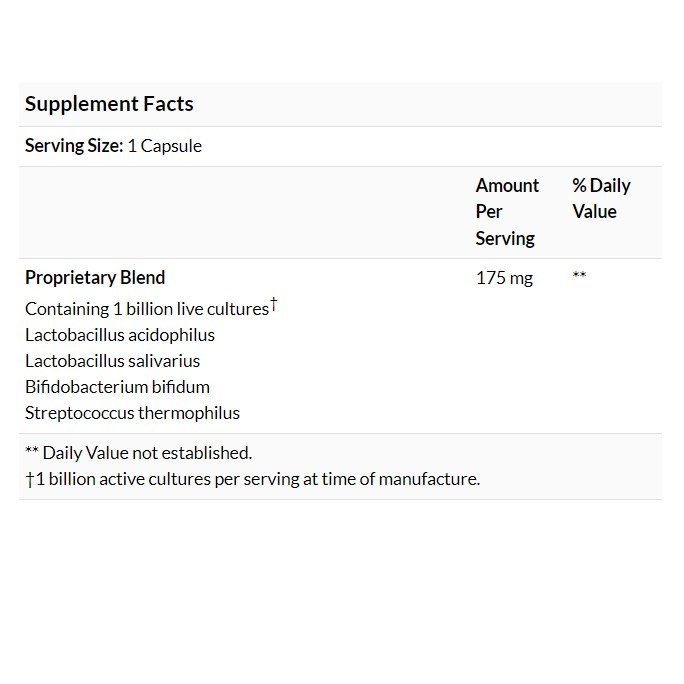Image resolution: width=684 pixels, height=684 pixels.
Task: Click the Supplement Facts heading
Action: coord(109,104)
